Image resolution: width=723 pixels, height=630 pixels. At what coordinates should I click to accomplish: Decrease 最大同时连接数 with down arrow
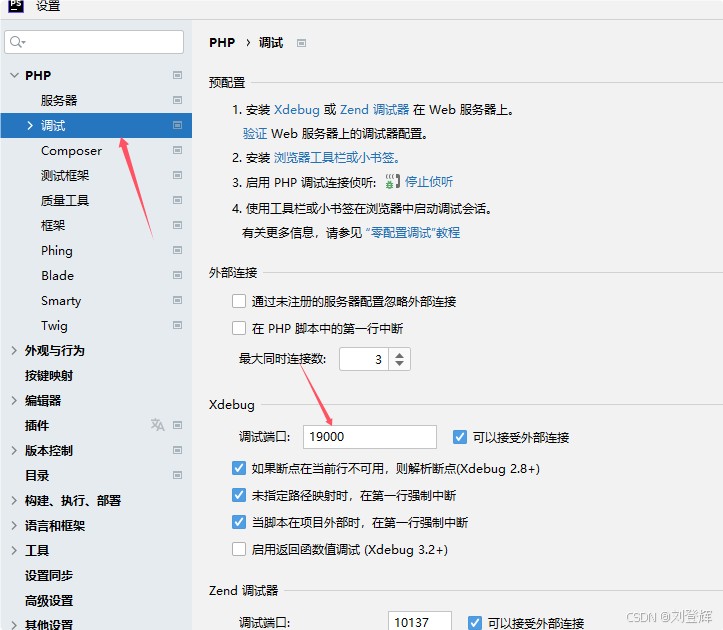[399, 363]
